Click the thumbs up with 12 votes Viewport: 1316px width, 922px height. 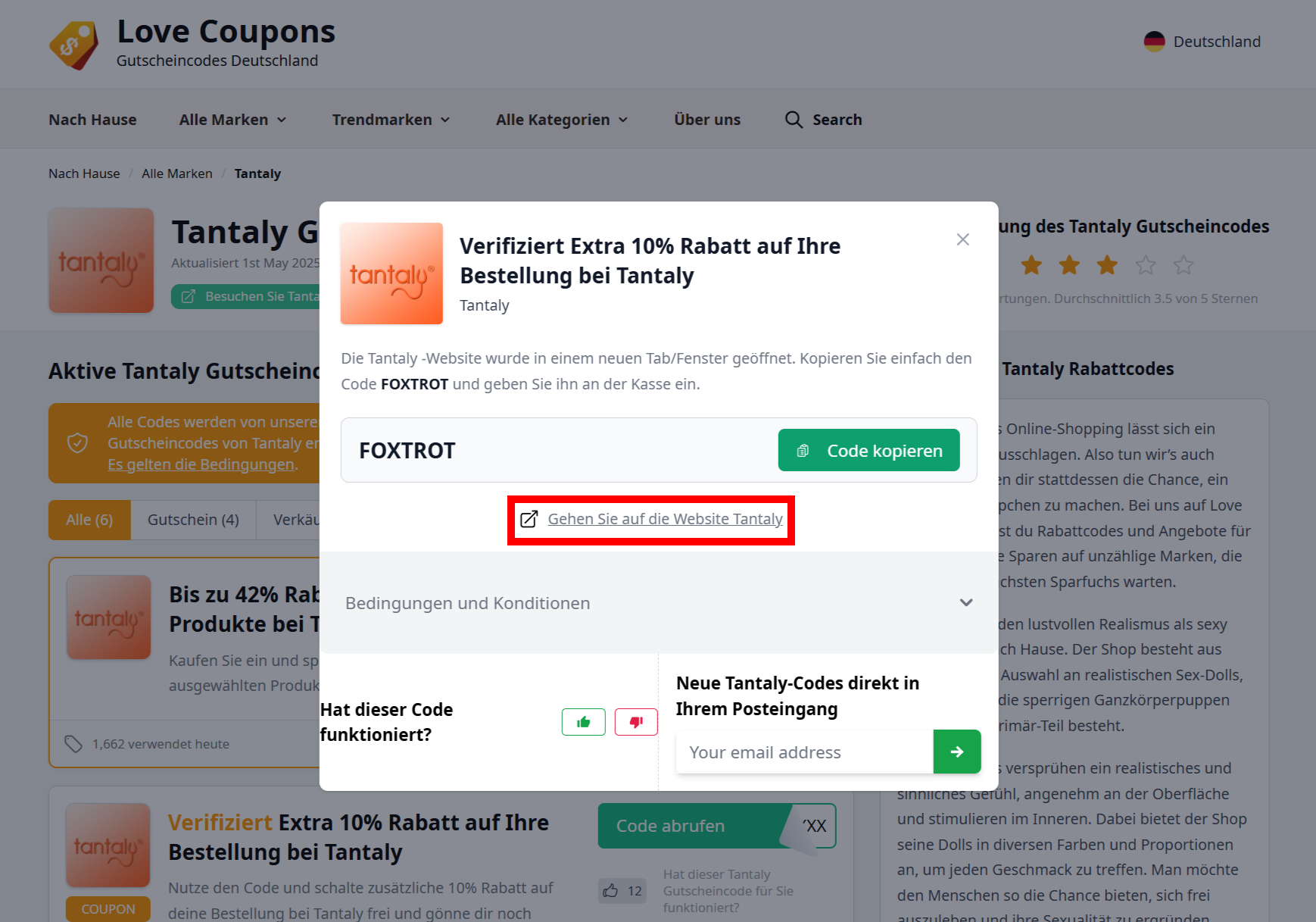[x=622, y=891]
